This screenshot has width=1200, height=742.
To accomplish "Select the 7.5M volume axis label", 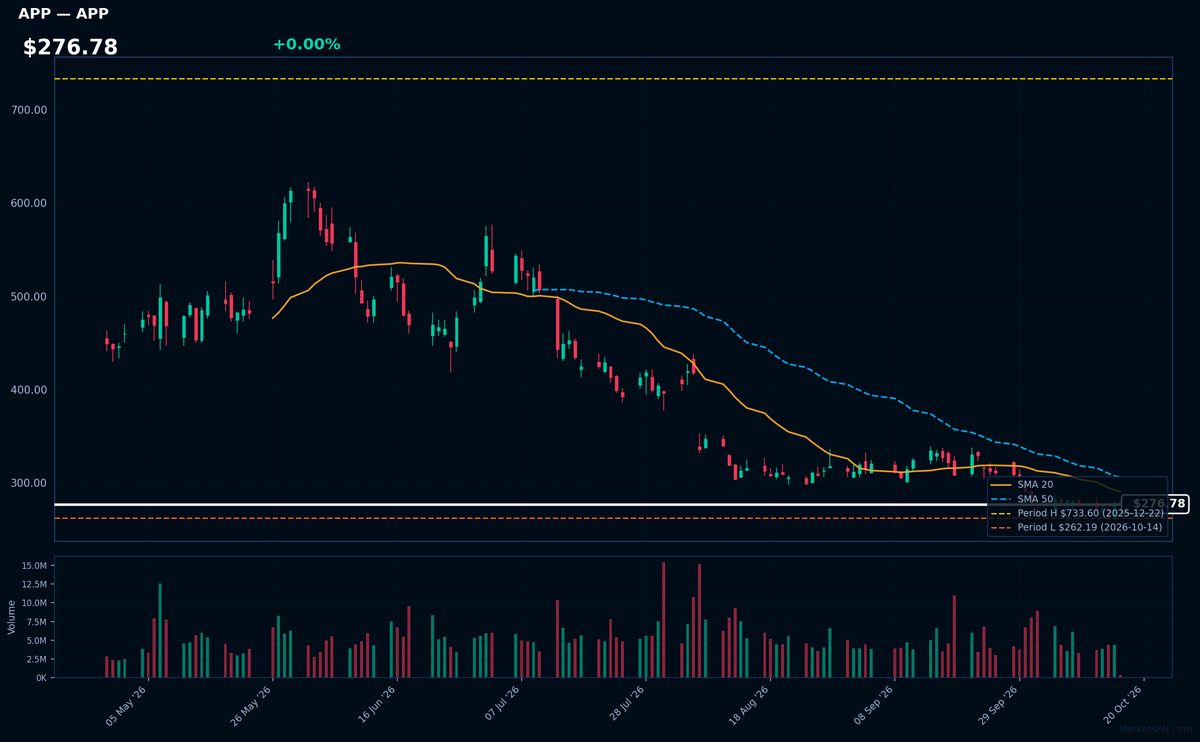I will pos(36,622).
